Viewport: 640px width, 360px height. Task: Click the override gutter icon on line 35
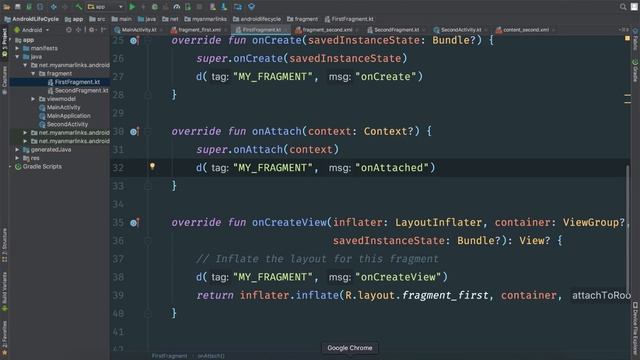(x=134, y=222)
